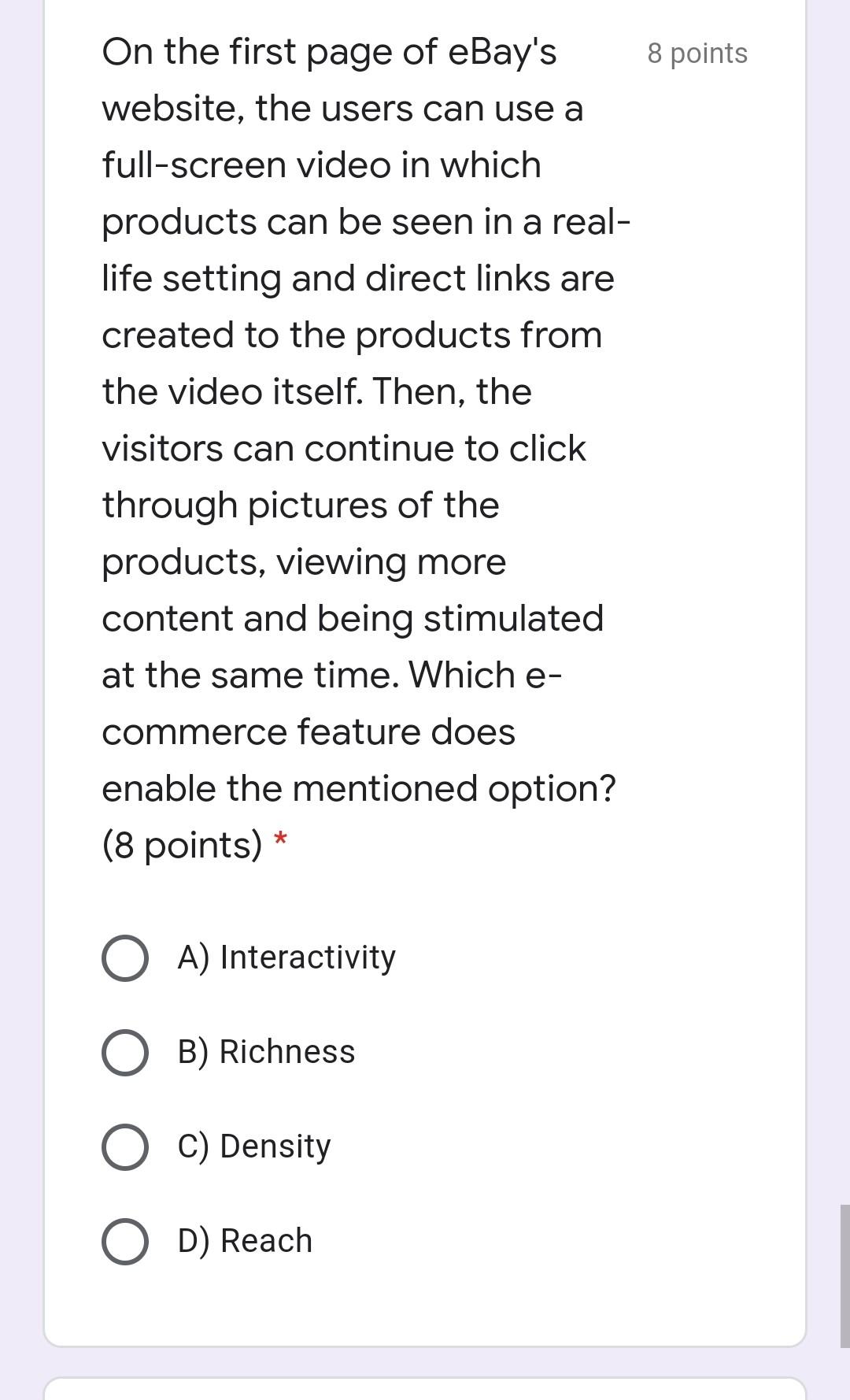Choose the answer option labeled Richness
850x1400 pixels.
pos(265,1051)
